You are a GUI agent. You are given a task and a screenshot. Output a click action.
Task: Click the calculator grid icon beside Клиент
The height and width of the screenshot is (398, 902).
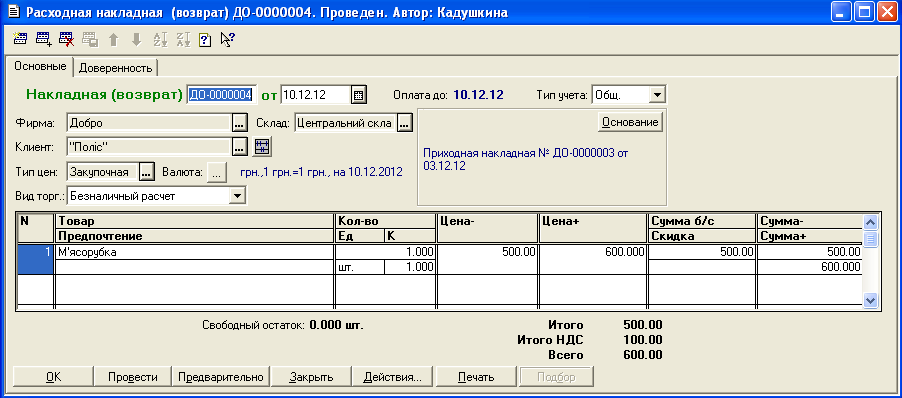point(262,146)
